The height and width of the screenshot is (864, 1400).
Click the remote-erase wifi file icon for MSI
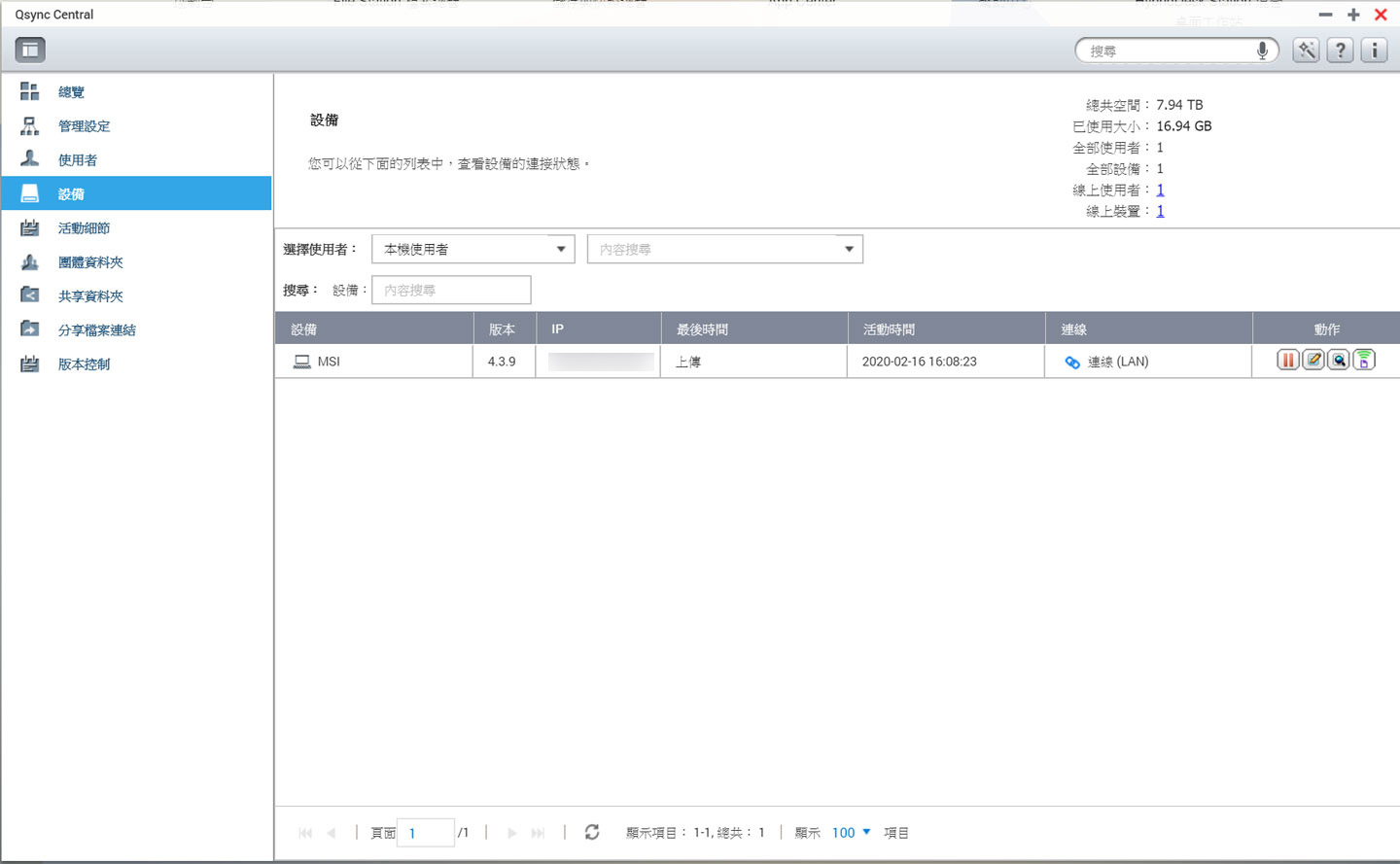(1364, 361)
